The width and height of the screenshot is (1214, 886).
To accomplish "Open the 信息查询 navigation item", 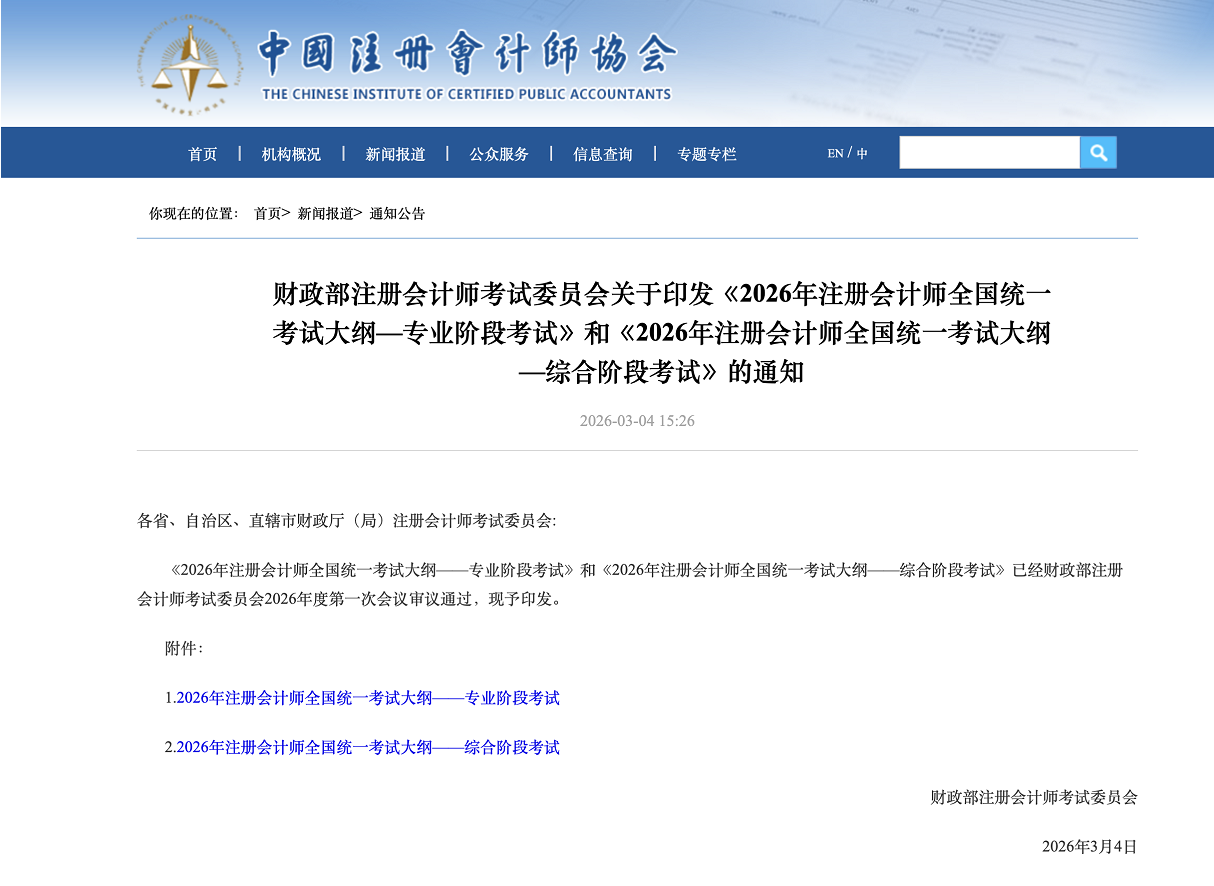I will [x=603, y=154].
